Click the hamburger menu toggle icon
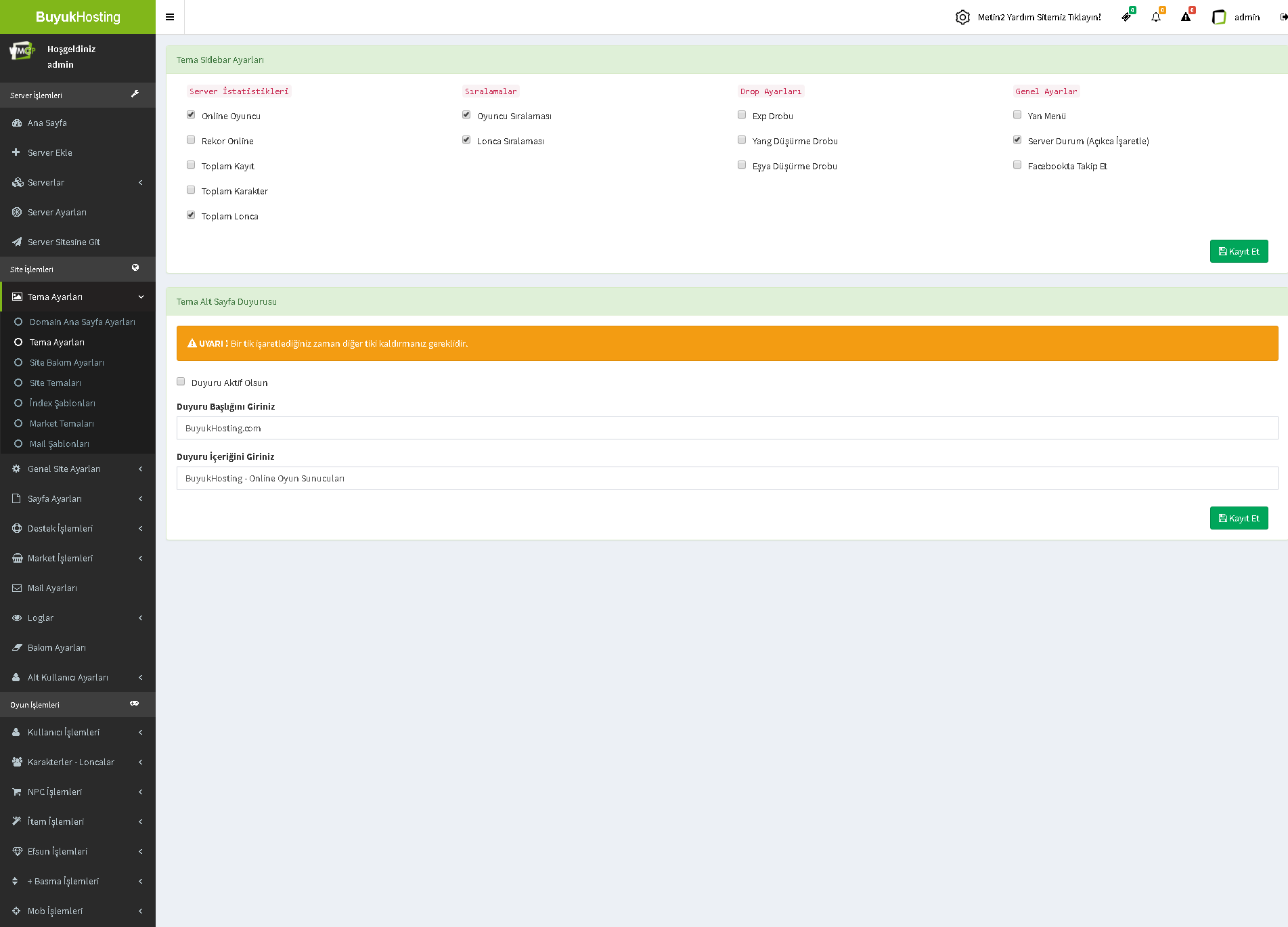Screen dimensions: 1288x927 (170, 17)
